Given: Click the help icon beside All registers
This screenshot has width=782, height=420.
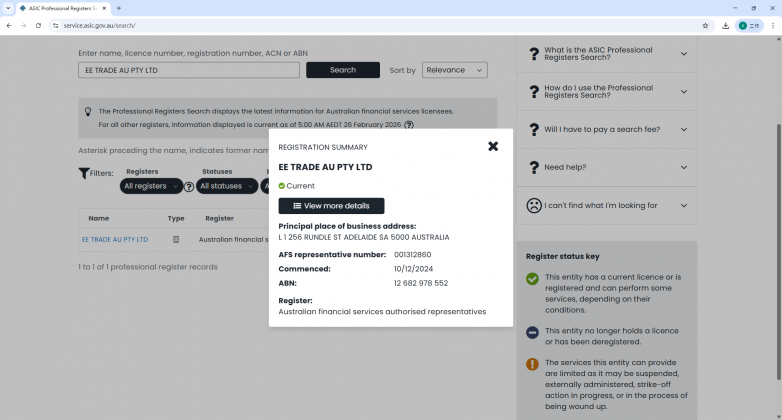Looking at the screenshot, I should click(189, 187).
